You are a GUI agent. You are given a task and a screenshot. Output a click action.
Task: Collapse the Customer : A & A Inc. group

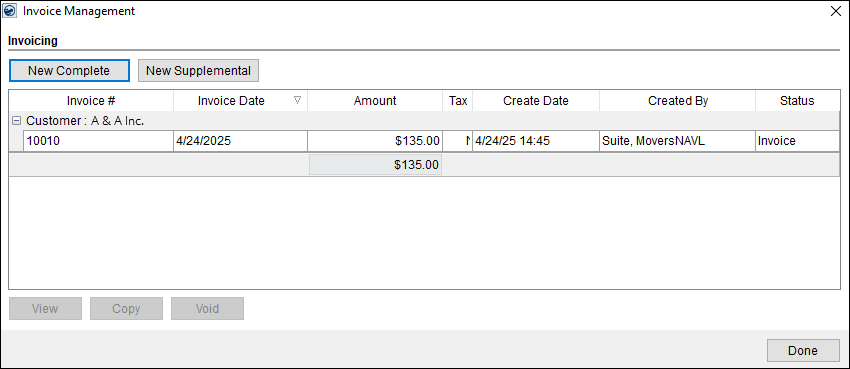tap(16, 121)
